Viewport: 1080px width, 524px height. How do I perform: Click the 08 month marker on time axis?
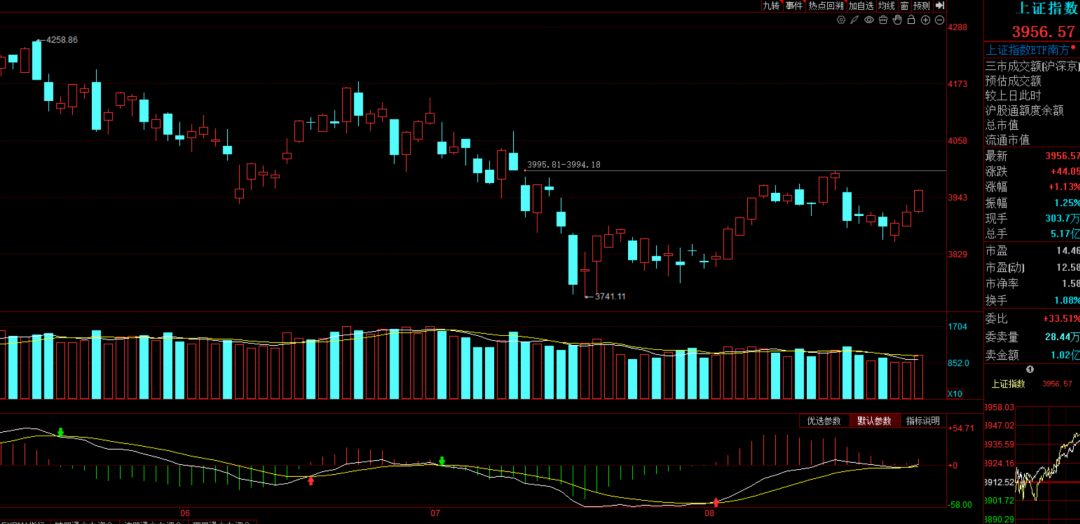click(x=711, y=514)
